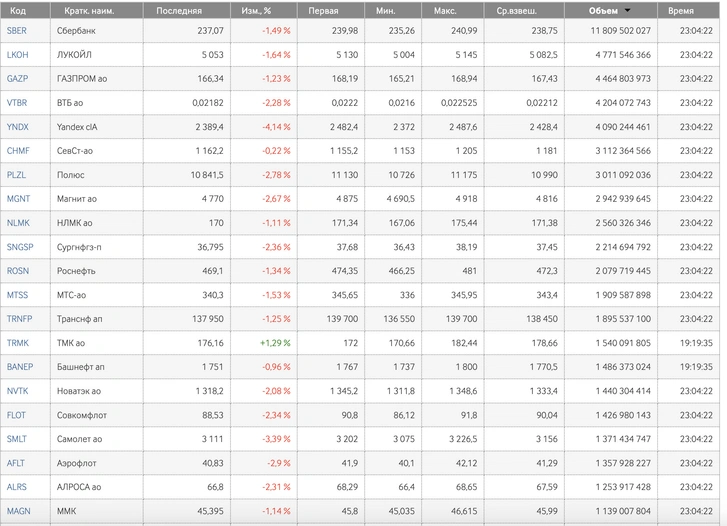Sort by the Код column header

(x=18, y=10)
